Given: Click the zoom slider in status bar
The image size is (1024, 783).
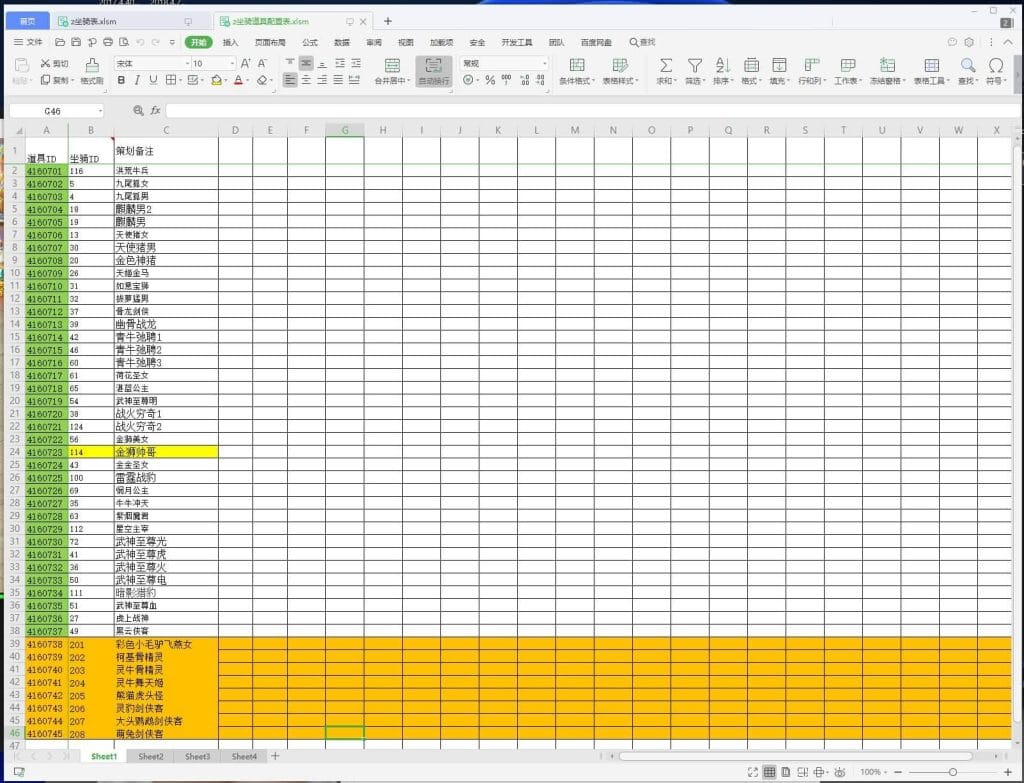Looking at the screenshot, I should 951,772.
